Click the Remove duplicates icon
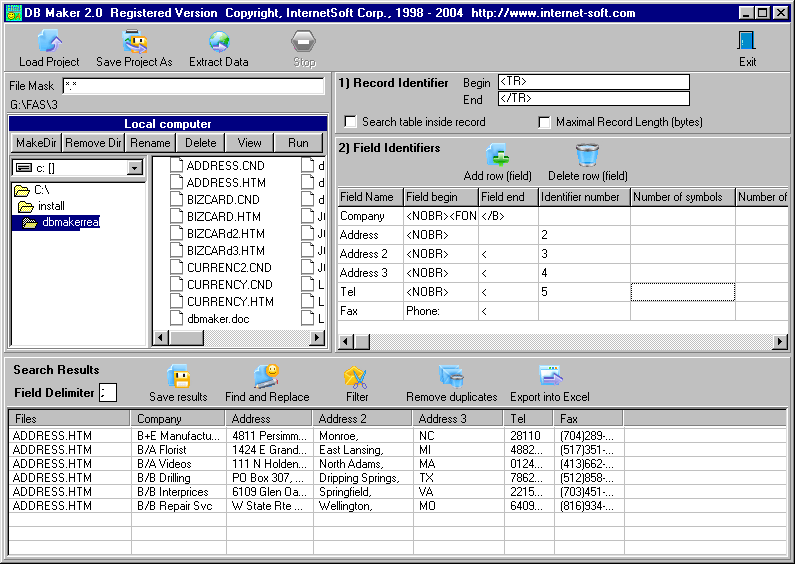 pos(451,376)
